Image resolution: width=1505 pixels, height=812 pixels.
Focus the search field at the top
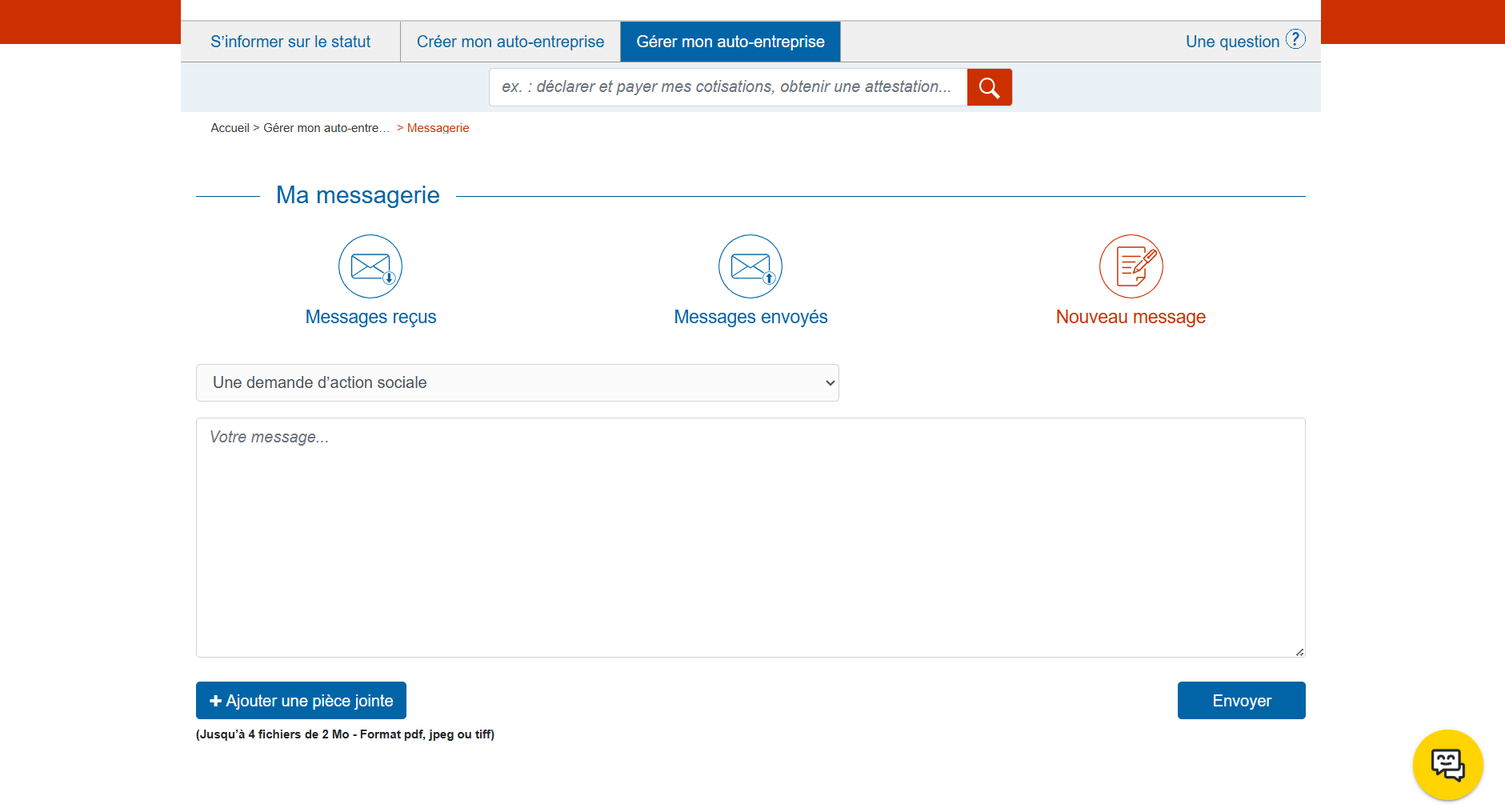(727, 87)
